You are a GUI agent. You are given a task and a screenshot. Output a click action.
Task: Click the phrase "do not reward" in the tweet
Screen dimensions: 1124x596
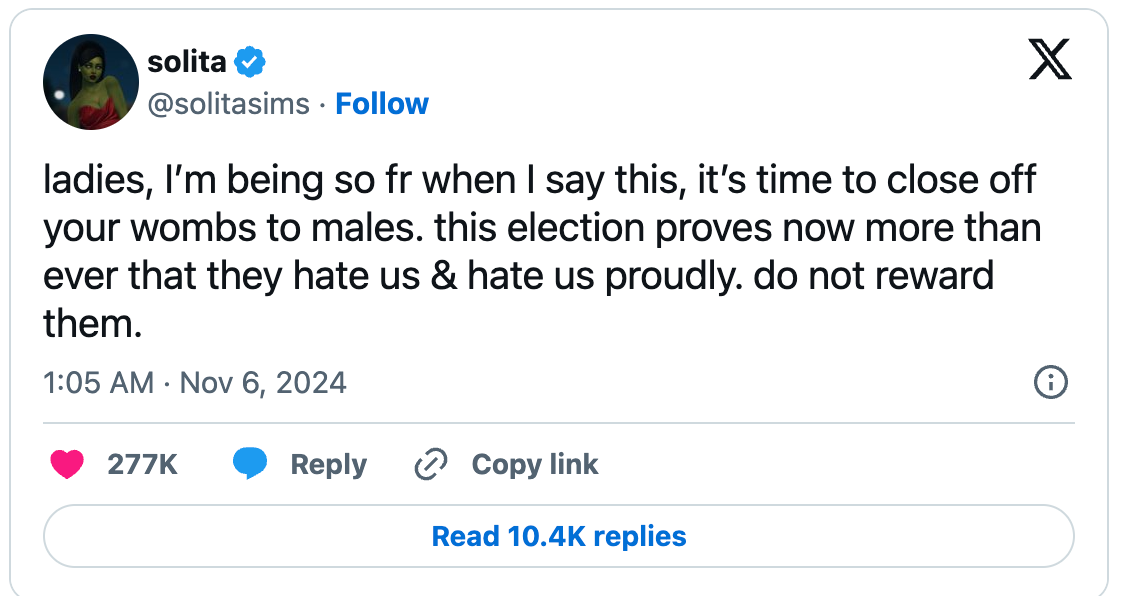(874, 276)
